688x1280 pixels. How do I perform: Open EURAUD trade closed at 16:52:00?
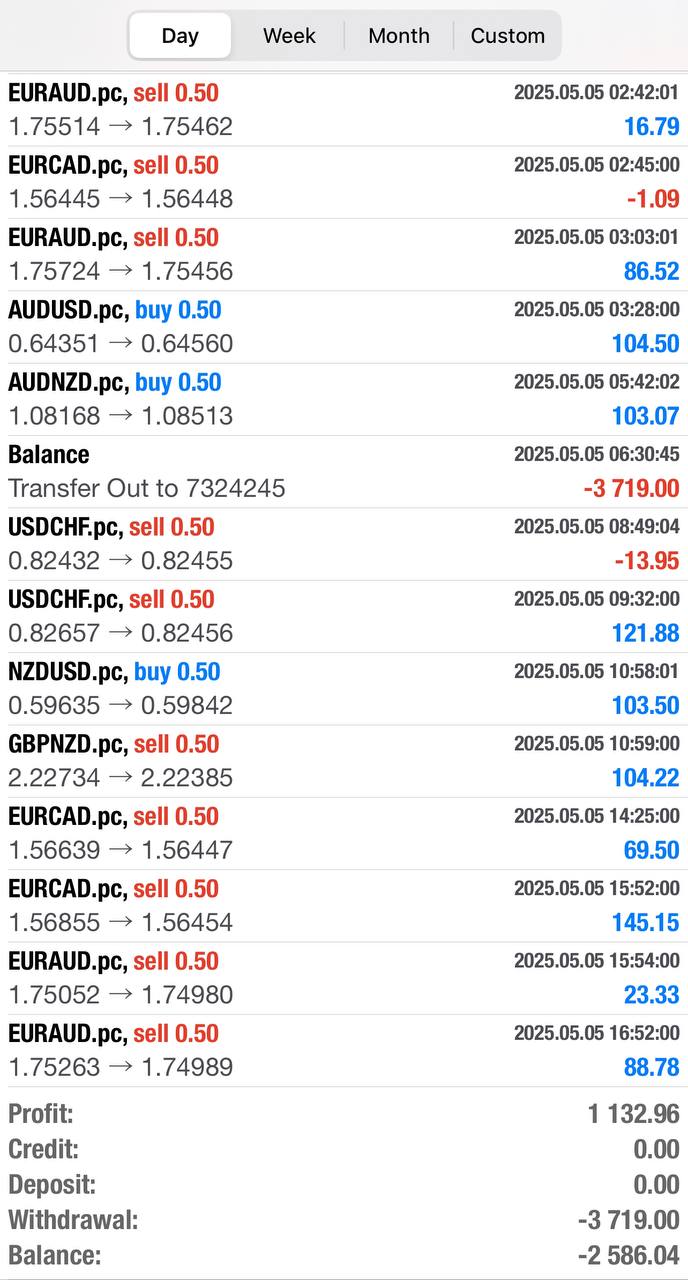point(344,1050)
